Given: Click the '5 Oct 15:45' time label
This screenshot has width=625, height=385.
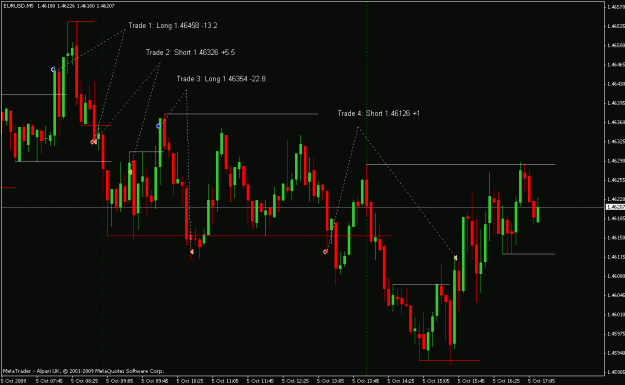Looking at the screenshot, I should click(470, 381).
